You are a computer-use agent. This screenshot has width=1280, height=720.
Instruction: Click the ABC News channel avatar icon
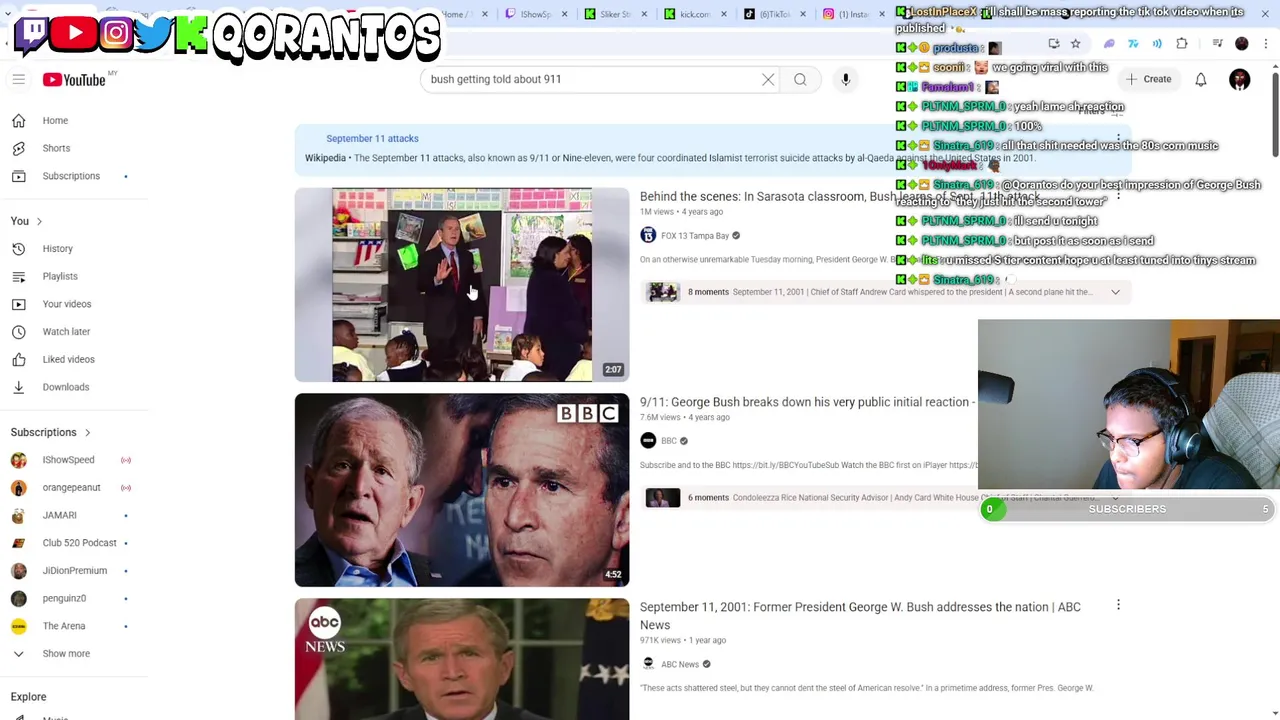648,664
